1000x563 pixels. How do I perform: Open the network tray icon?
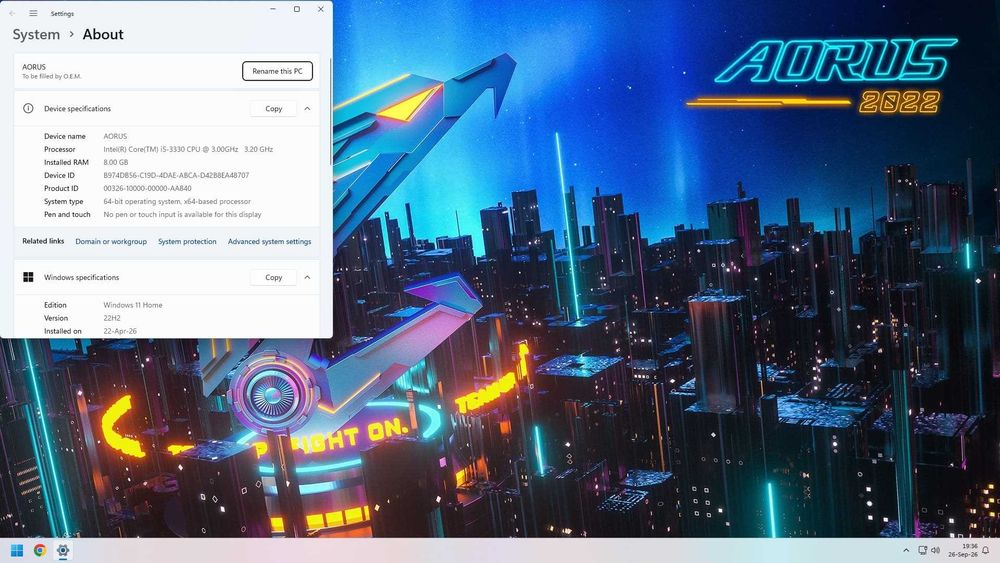(922, 550)
